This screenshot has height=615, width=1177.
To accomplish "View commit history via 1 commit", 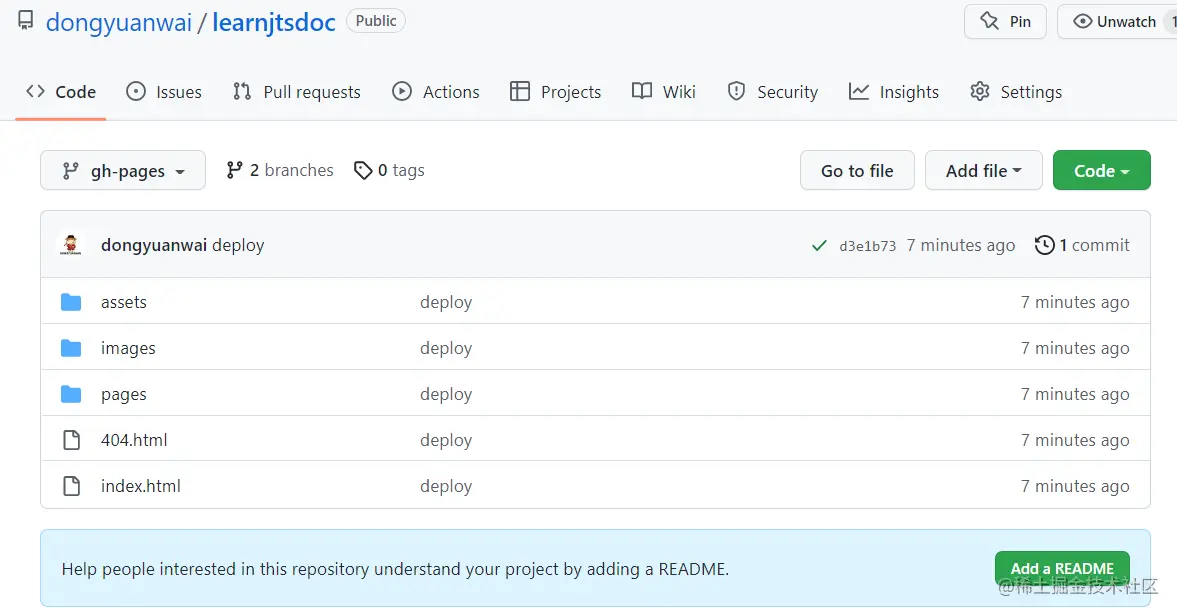I will [1082, 245].
